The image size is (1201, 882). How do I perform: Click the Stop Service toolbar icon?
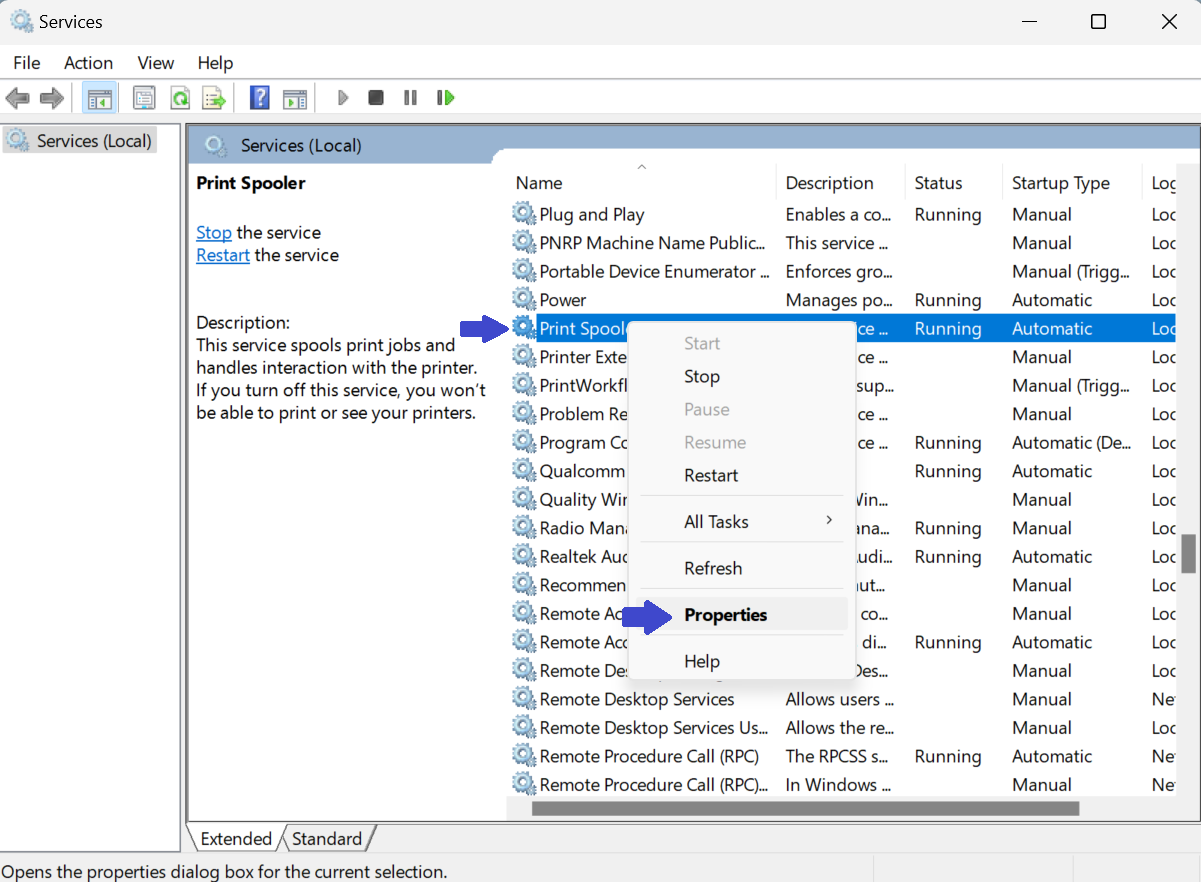point(376,97)
